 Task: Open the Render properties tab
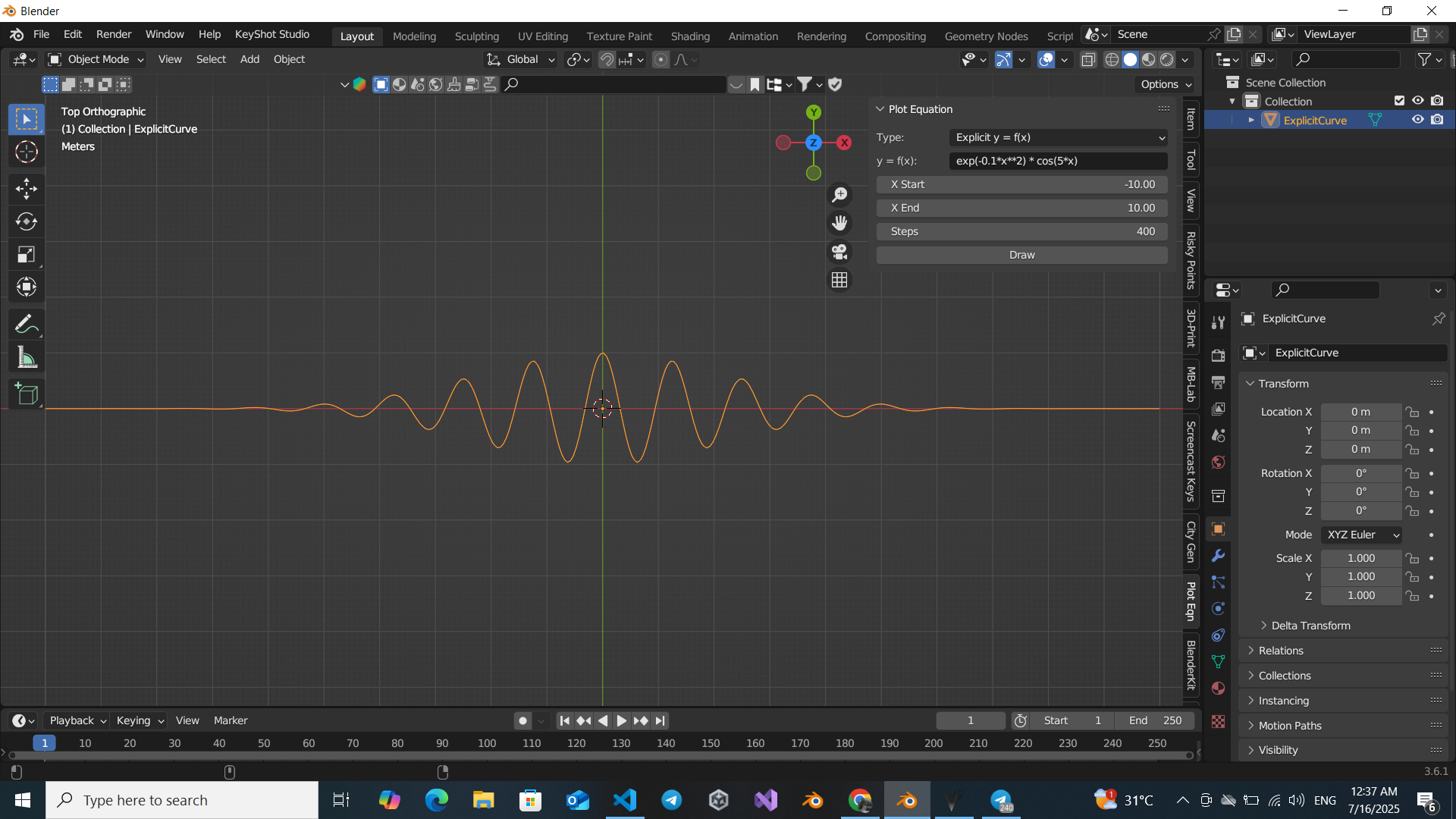click(x=1219, y=354)
